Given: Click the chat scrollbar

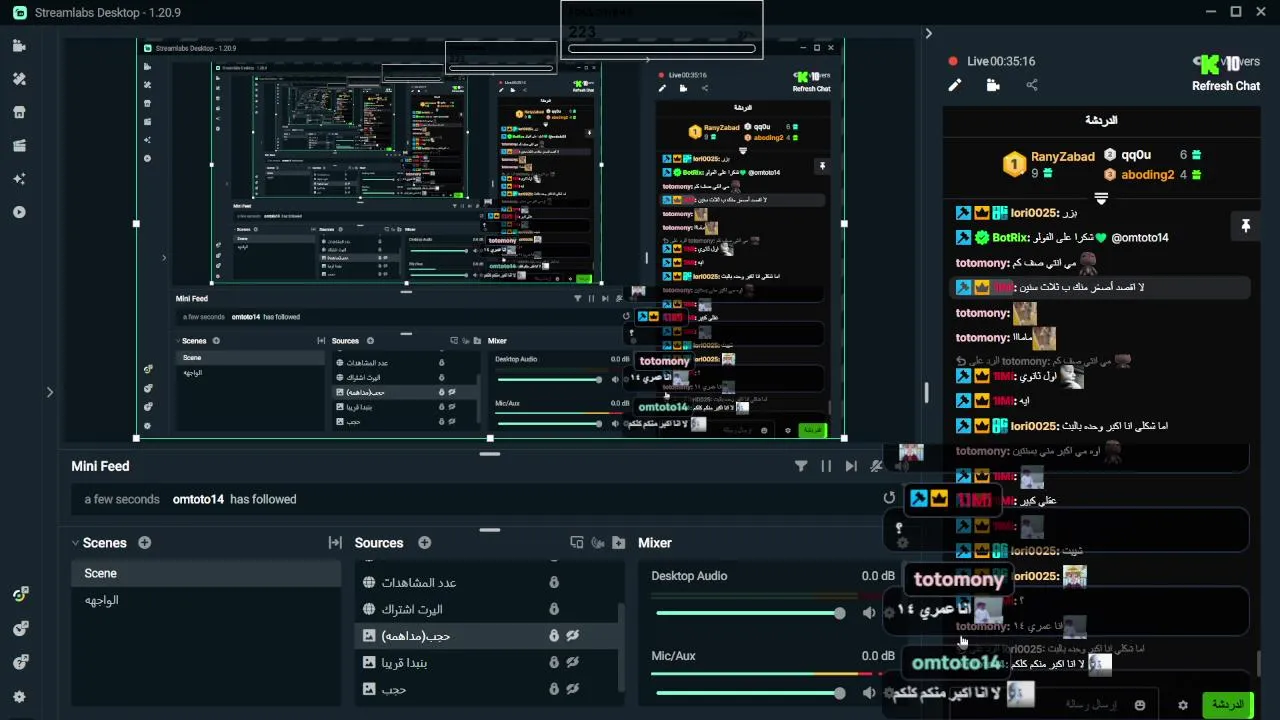Looking at the screenshot, I should coord(1258,663).
